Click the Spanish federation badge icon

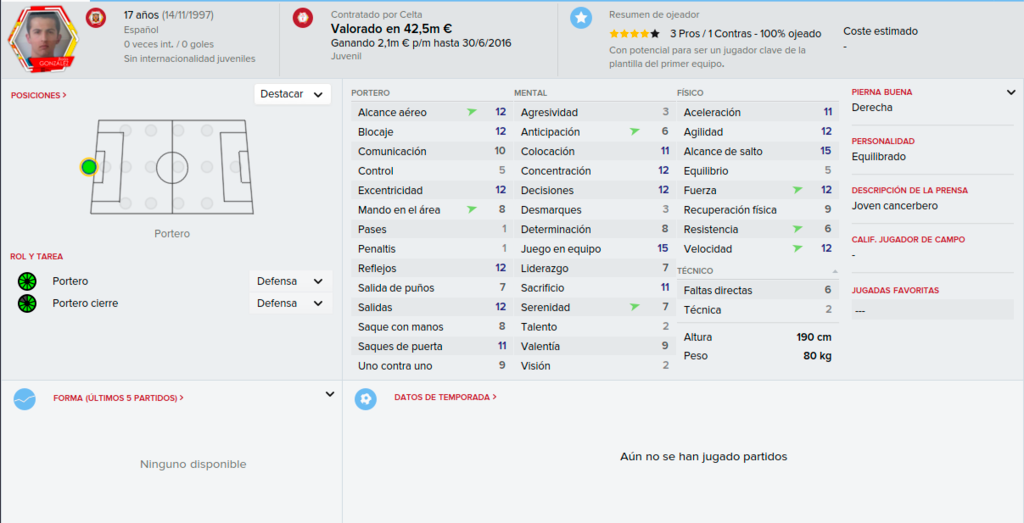click(96, 18)
